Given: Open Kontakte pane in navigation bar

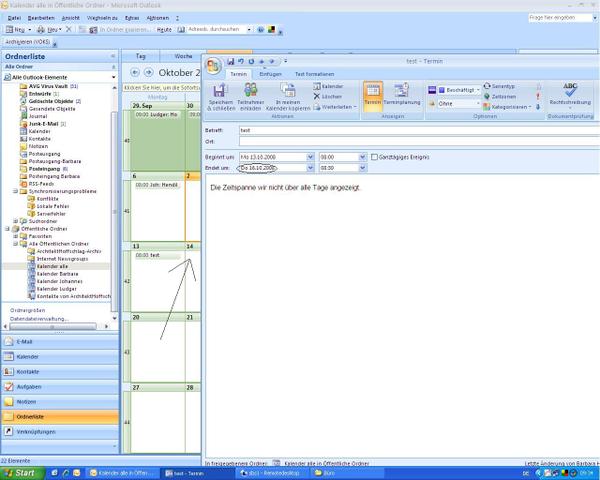Looking at the screenshot, I should [x=60, y=372].
